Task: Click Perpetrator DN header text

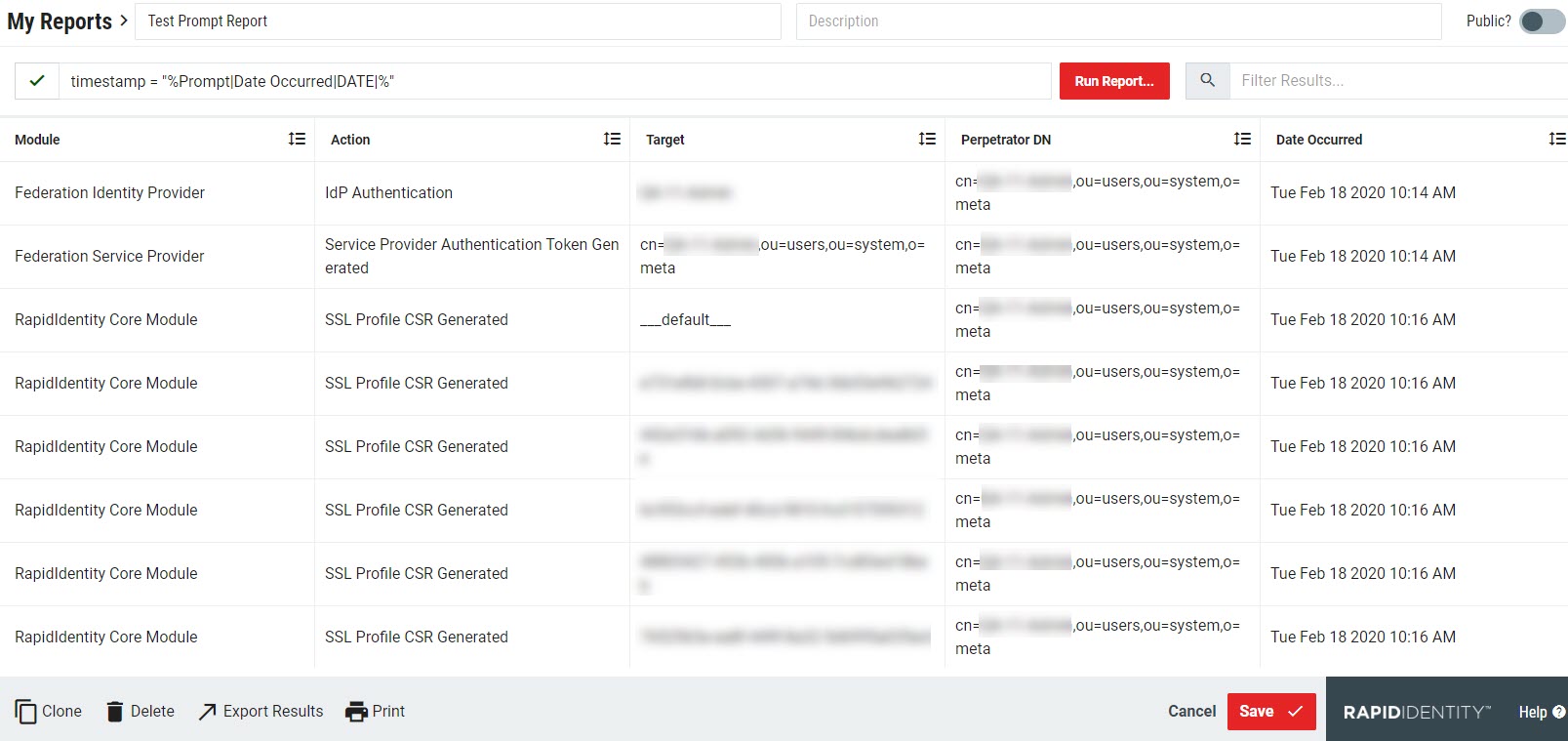Action: (1006, 140)
